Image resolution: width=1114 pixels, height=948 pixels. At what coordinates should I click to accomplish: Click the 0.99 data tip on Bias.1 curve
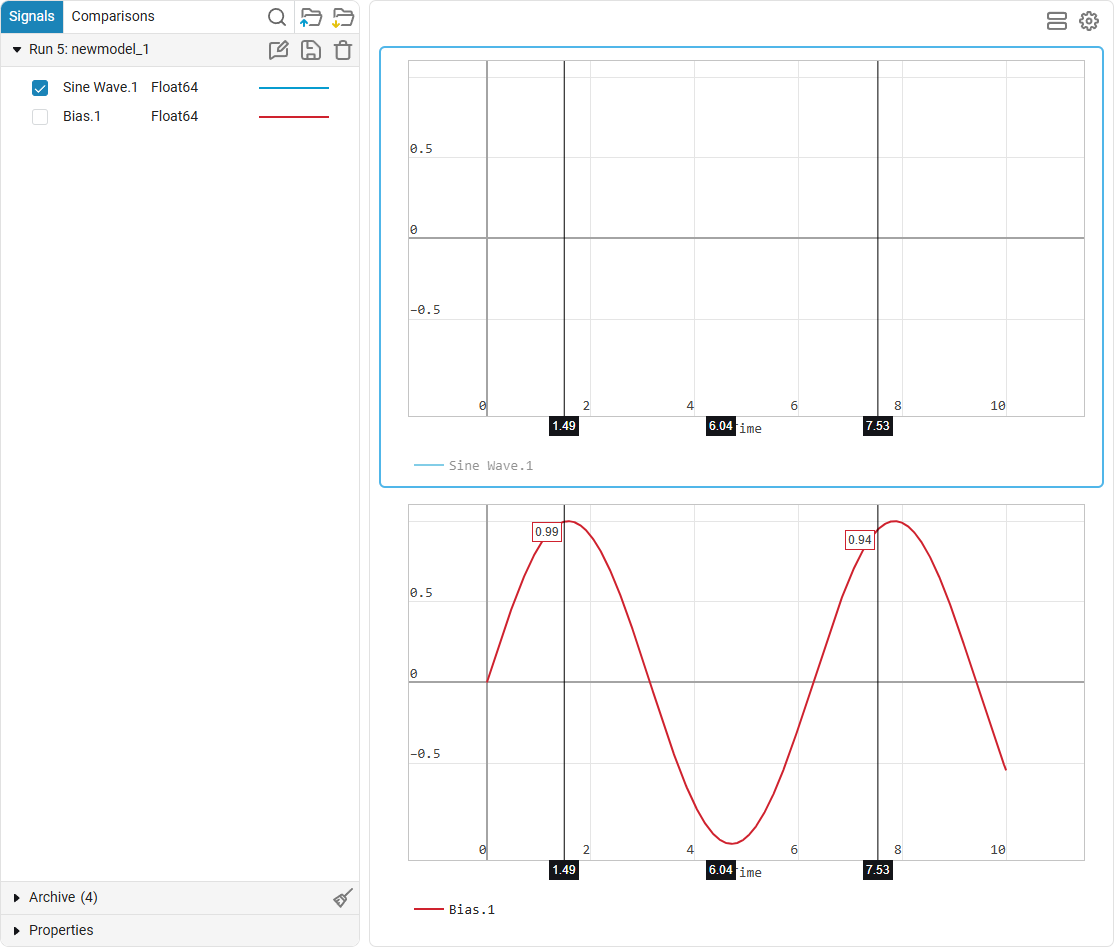[x=547, y=532]
